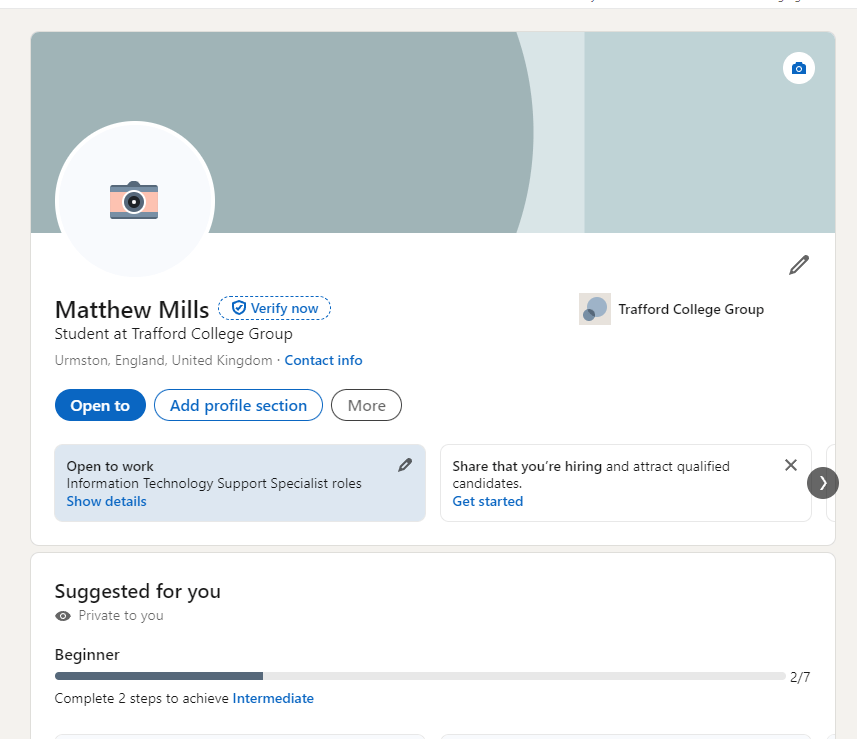Expand the More options menu
857x739 pixels.
pos(366,405)
